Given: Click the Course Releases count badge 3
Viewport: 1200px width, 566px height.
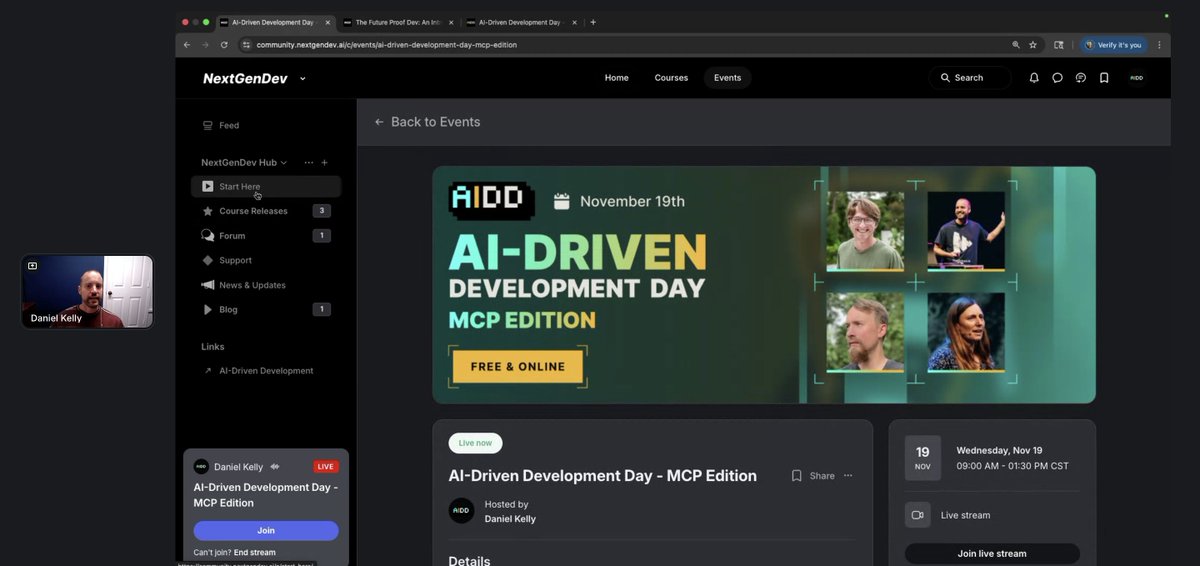Looking at the screenshot, I should tap(321, 211).
